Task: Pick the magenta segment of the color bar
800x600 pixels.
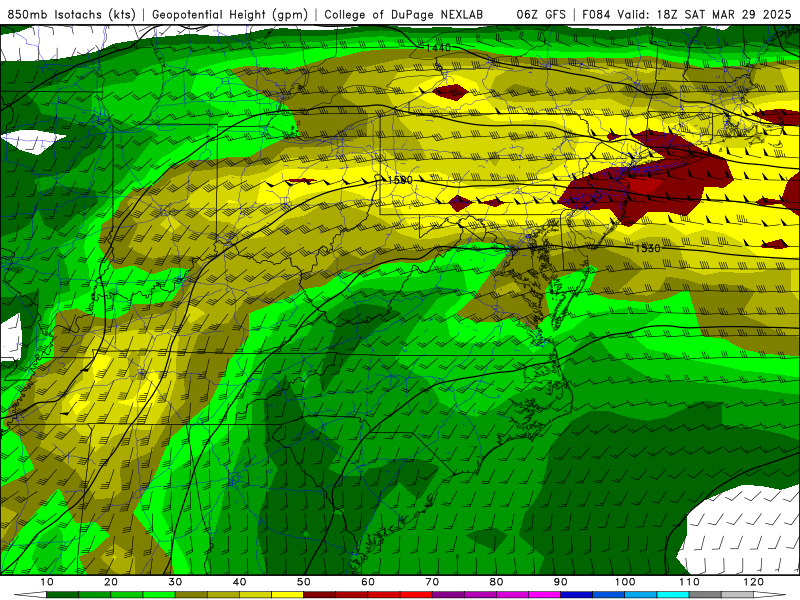Action: [544, 594]
